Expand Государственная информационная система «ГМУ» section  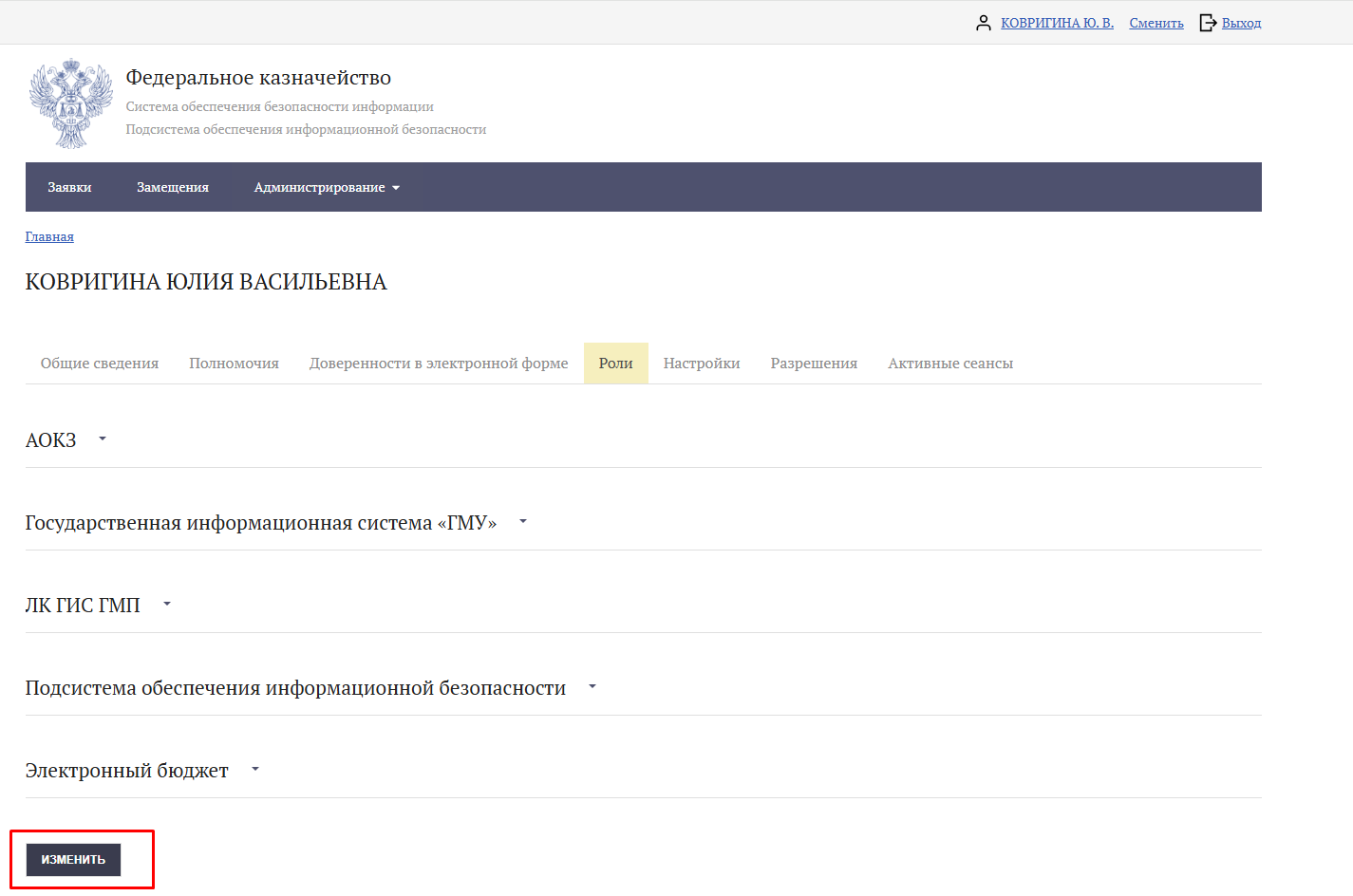point(522,522)
